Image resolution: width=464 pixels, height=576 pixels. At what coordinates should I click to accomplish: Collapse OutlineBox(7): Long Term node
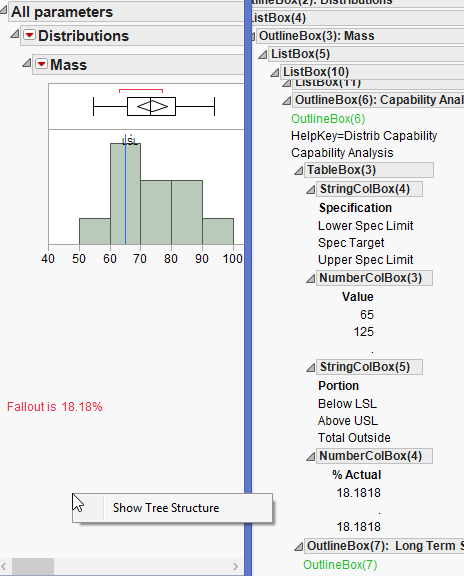click(299, 547)
